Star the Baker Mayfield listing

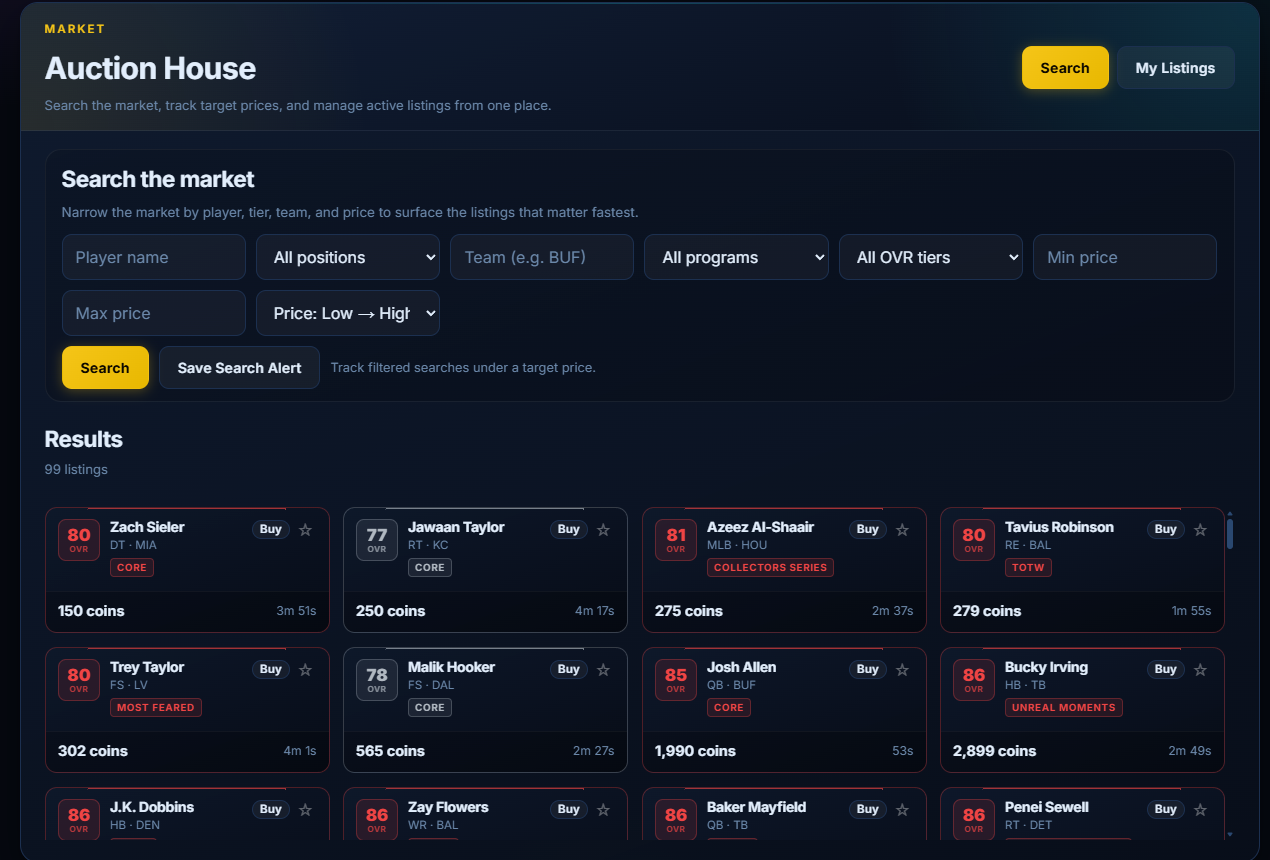(x=902, y=810)
